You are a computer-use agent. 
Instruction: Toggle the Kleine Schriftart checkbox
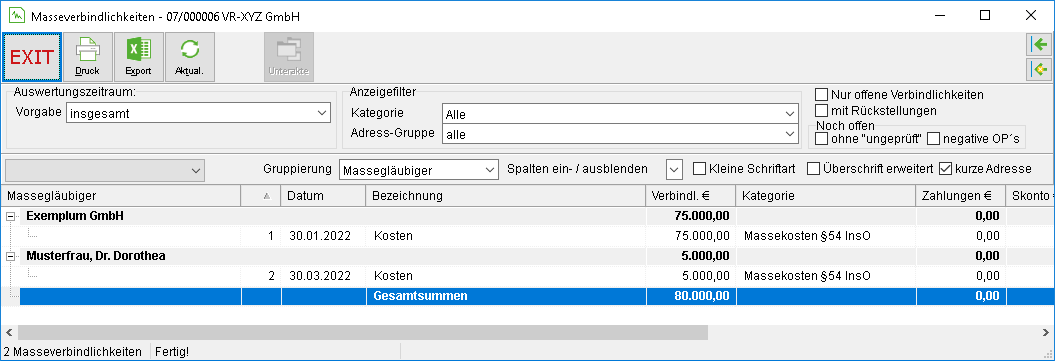[699, 168]
